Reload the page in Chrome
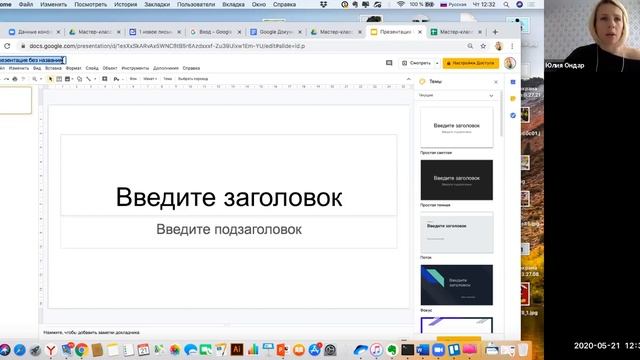640x360 pixels. tap(7, 46)
